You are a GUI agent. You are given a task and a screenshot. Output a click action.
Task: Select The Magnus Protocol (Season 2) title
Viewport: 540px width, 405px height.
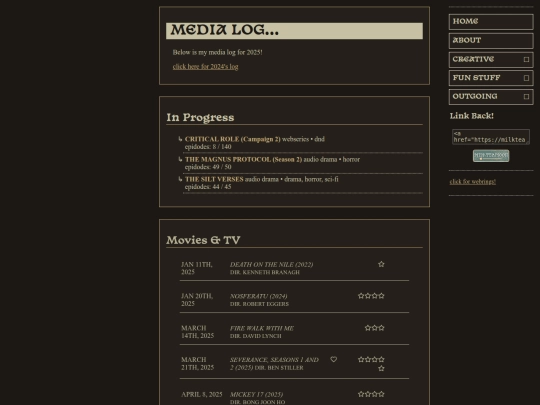[x=243, y=159]
